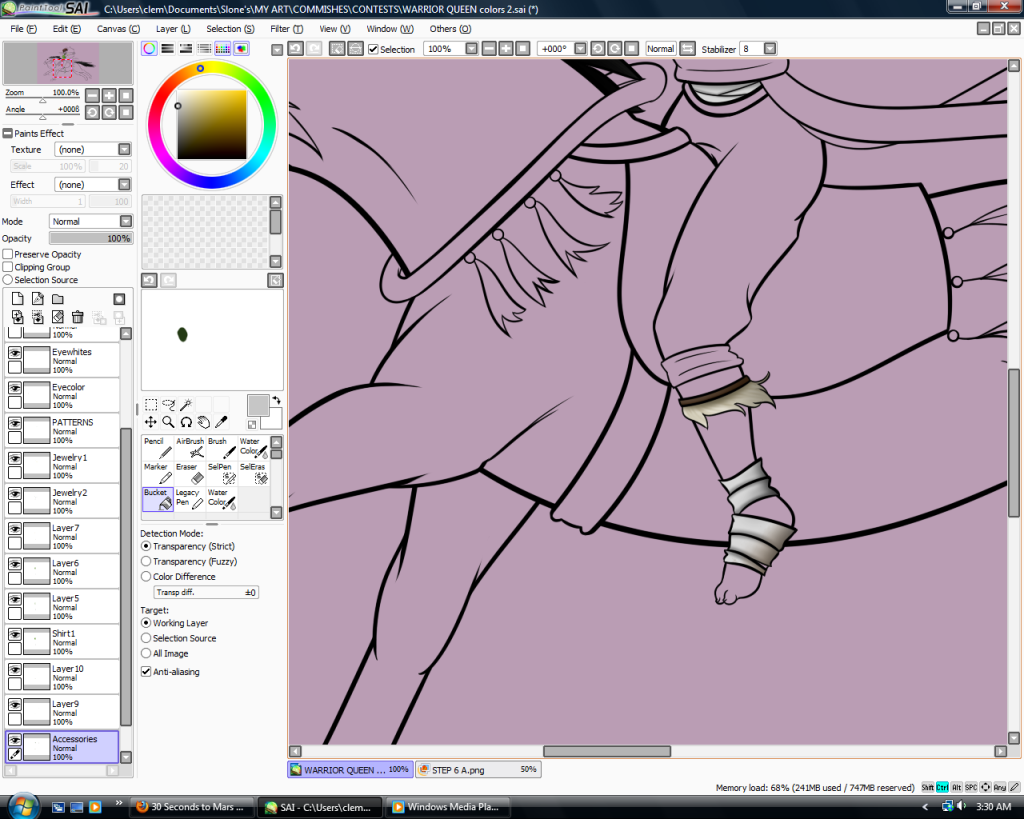
Task: Click the undo button in top toolbar
Action: pyautogui.click(x=296, y=48)
